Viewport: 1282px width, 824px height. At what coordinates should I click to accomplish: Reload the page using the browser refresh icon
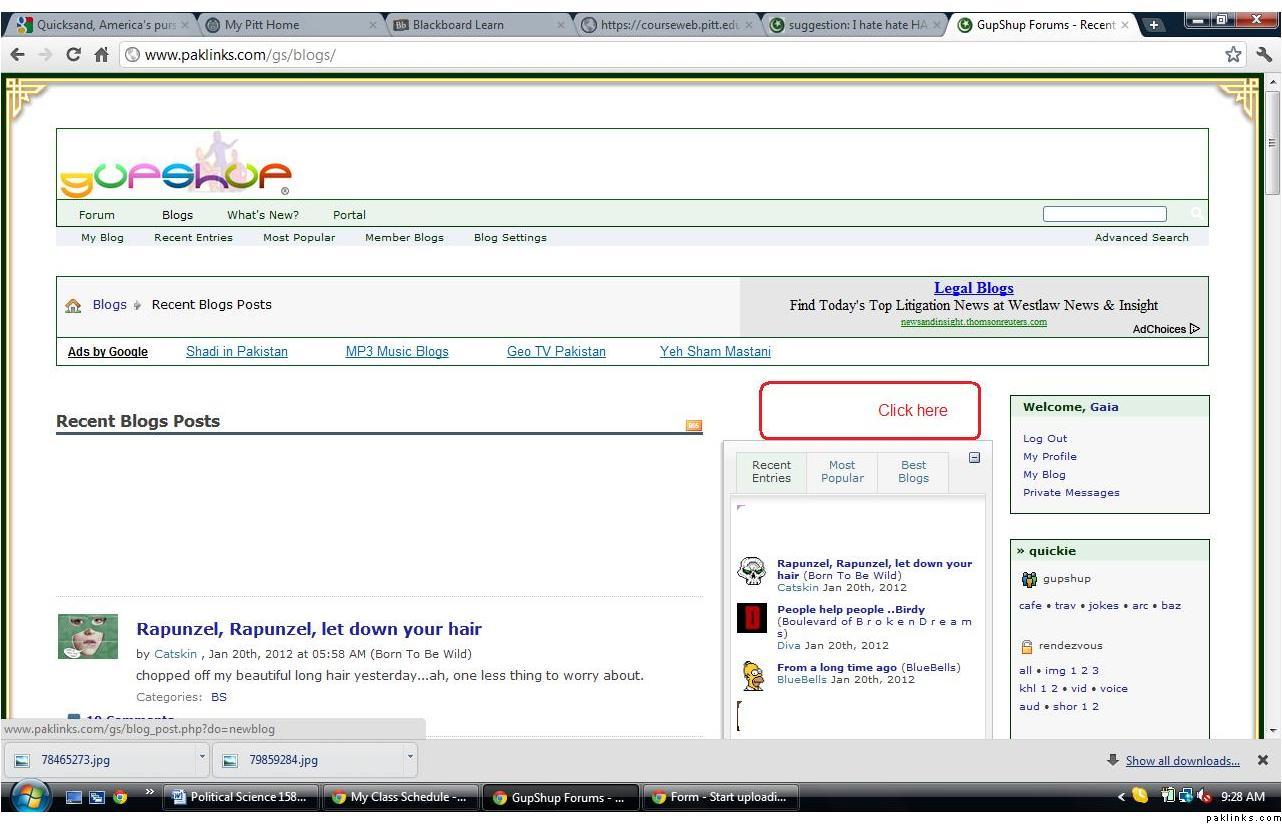(x=73, y=55)
